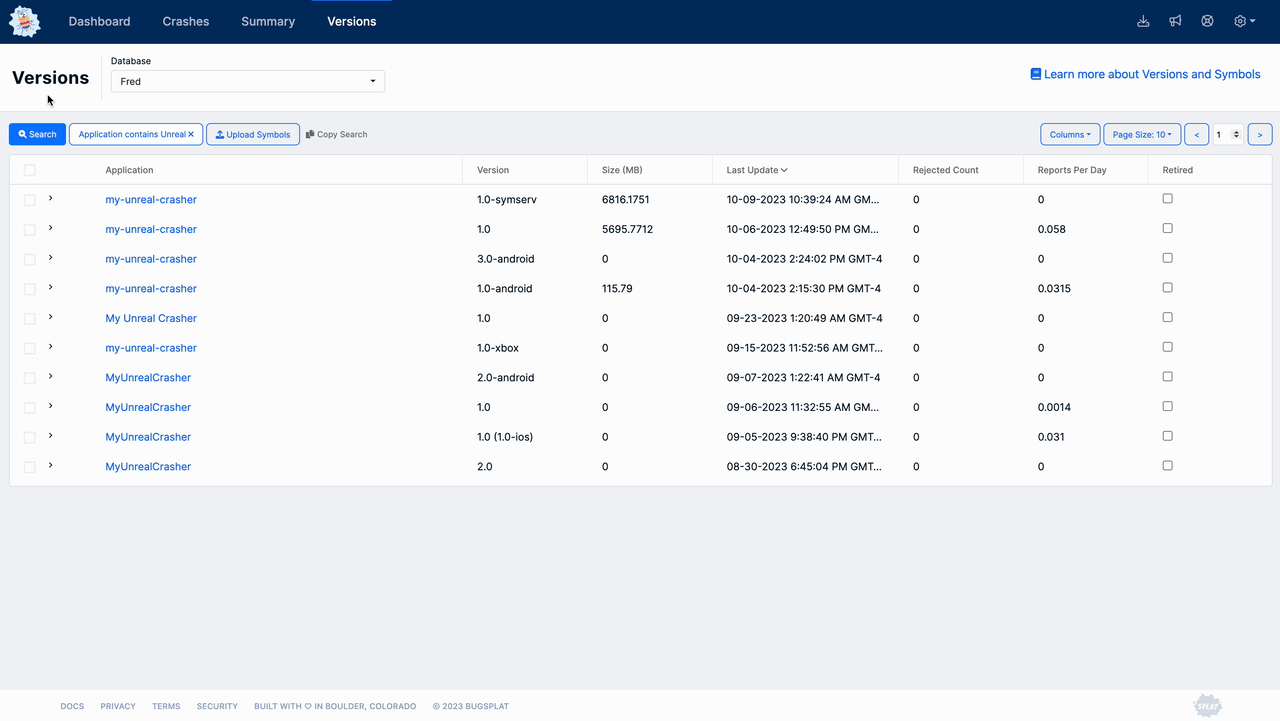Screen dimensions: 1280x721
Task: Open the Columns dropdown
Action: click(1069, 134)
